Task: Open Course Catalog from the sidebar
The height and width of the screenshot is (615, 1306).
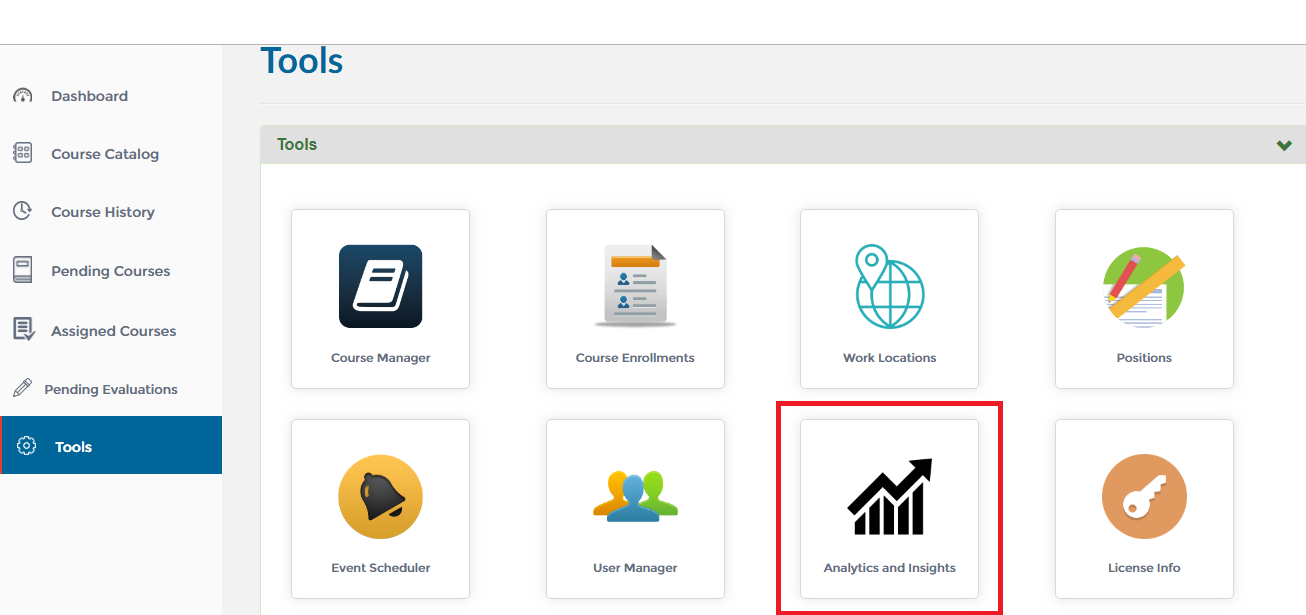Action: (x=104, y=154)
